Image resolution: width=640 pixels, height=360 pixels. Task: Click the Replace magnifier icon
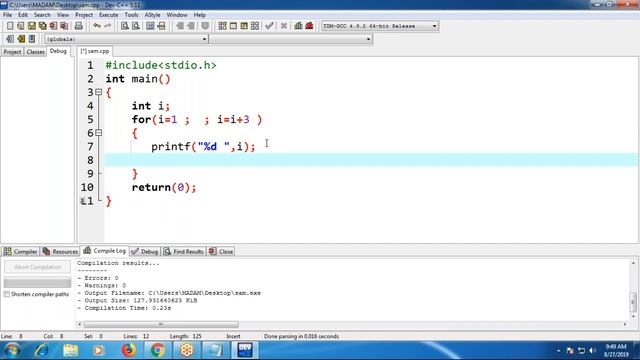coord(136,26)
